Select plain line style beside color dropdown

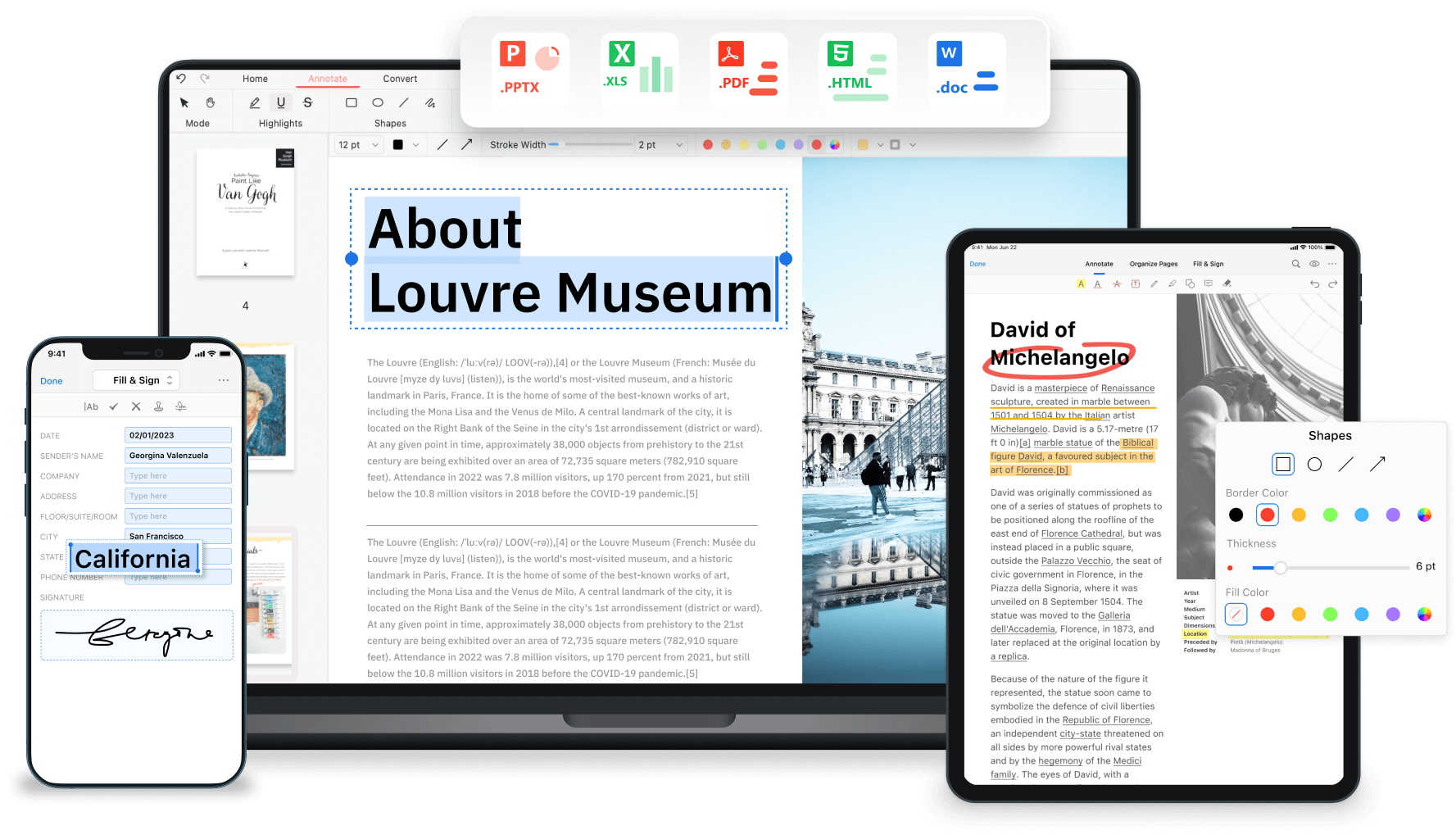tap(442, 145)
